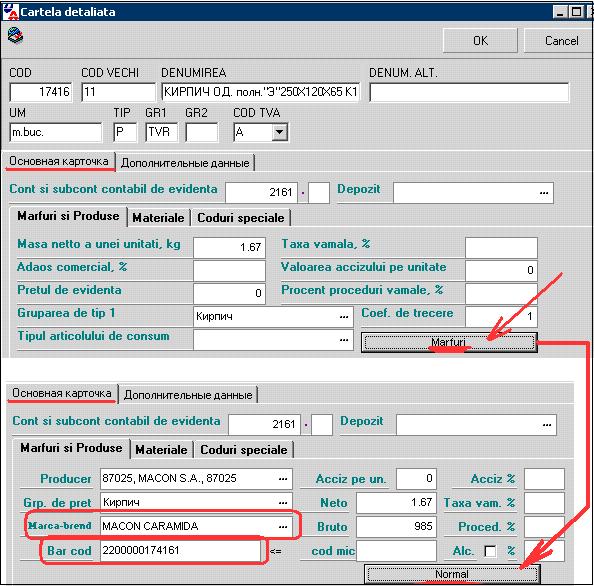
Task: Open Grp. de pret ellipsis lookup
Action: 283,503
